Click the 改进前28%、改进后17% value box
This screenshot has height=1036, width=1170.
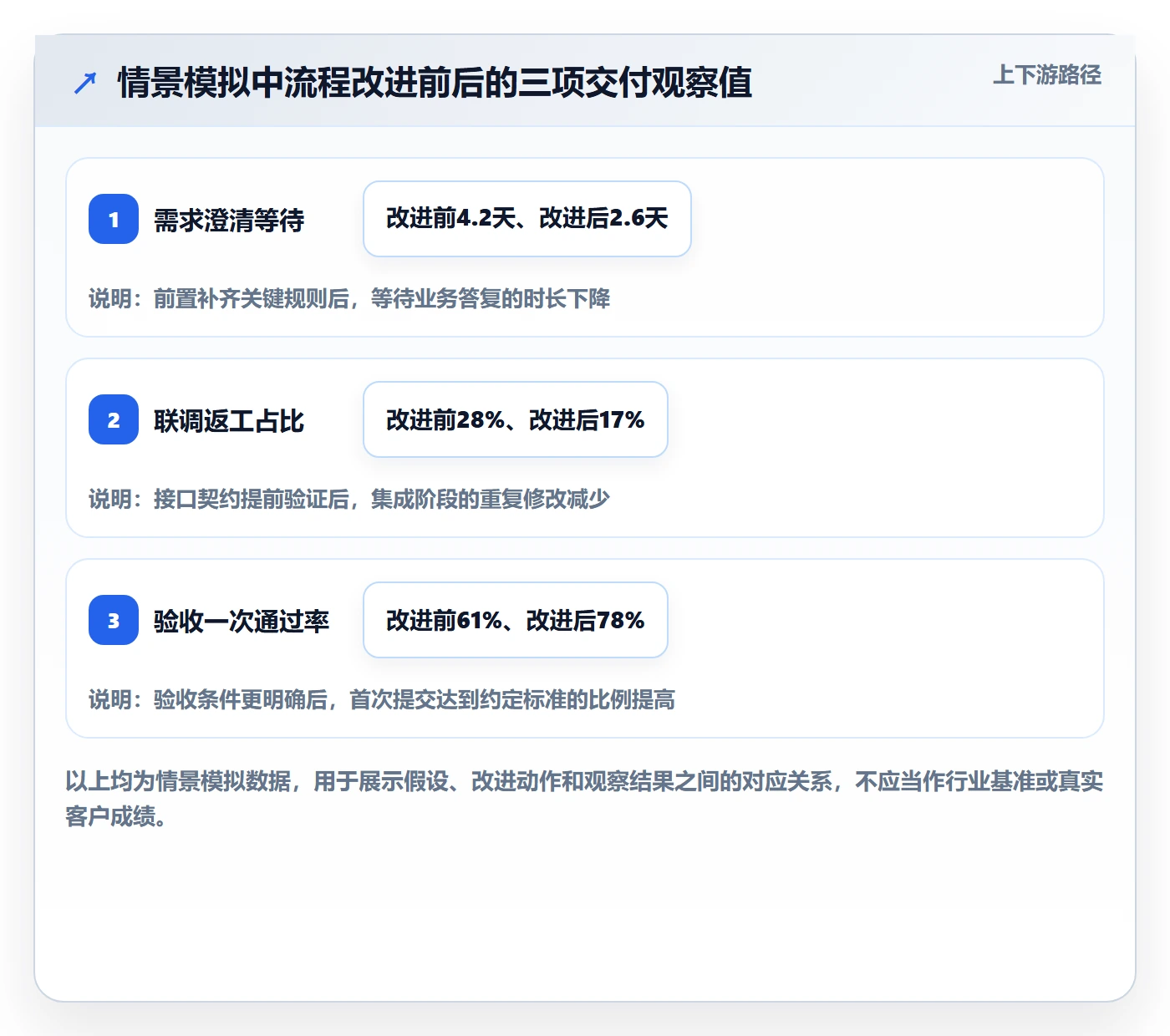(x=516, y=419)
